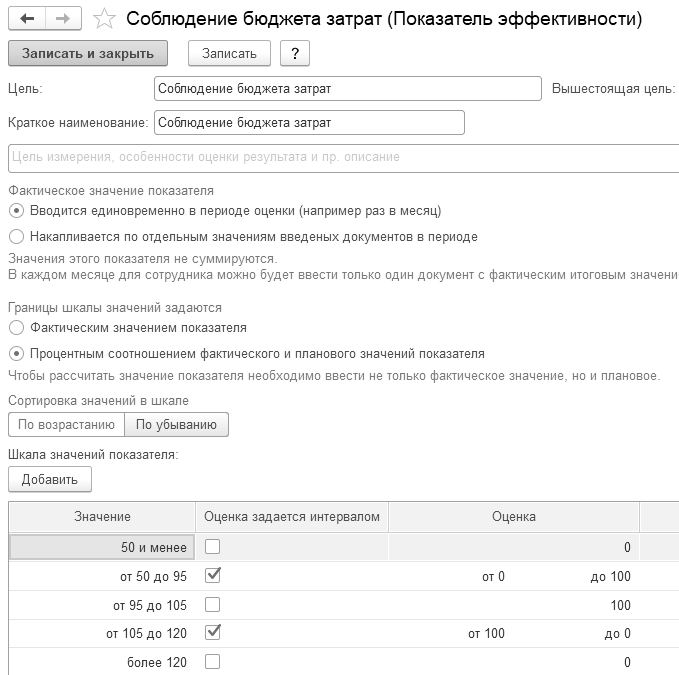Click the Записать button
This screenshot has width=679, height=675.
(229, 53)
